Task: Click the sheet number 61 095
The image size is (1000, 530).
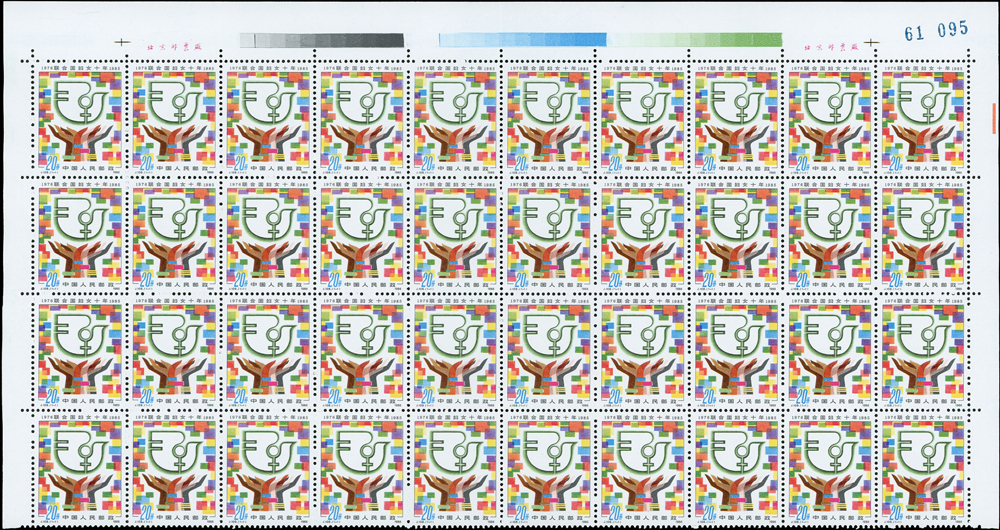Action: tap(935, 30)
